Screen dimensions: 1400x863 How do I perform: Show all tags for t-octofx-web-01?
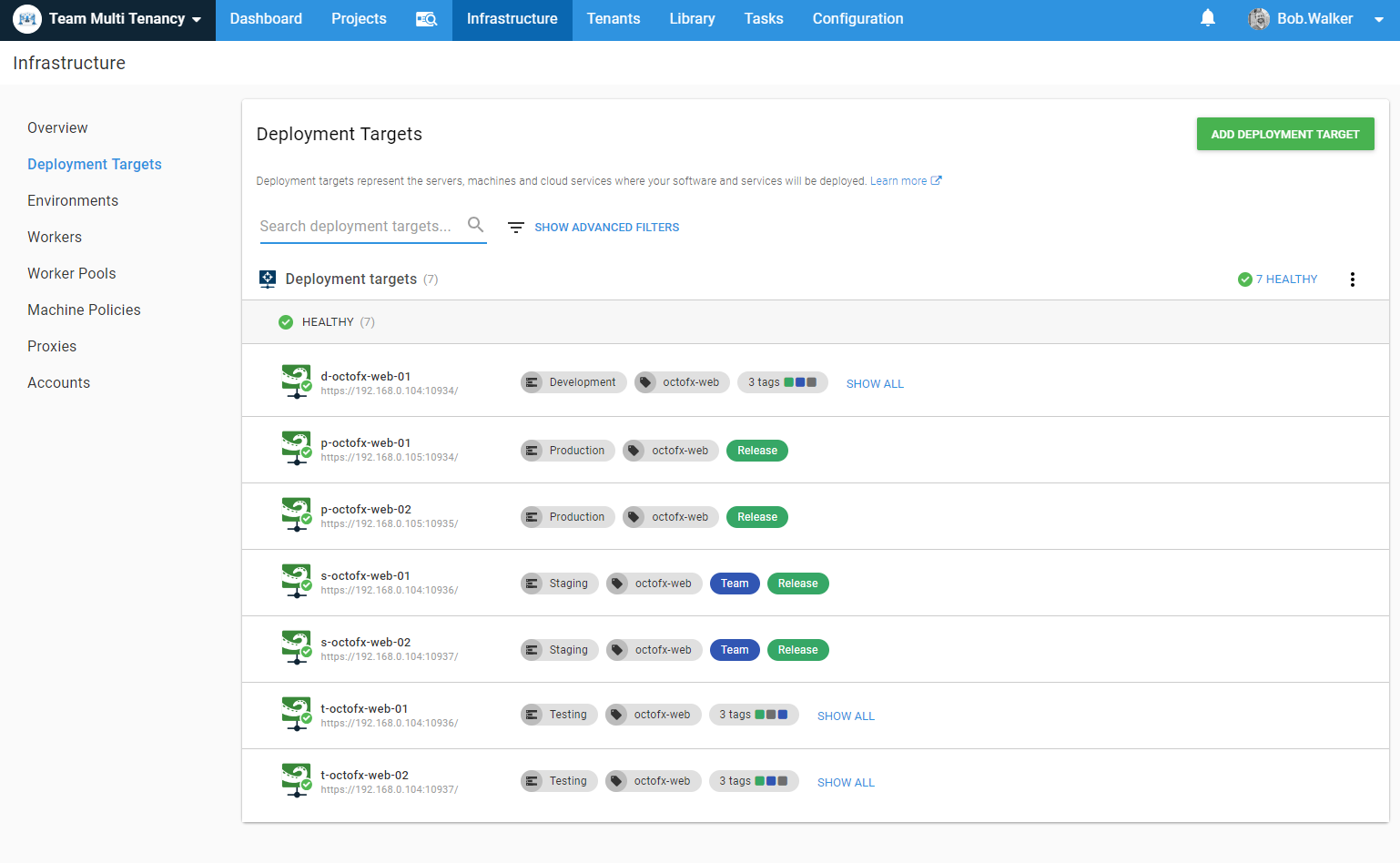click(x=845, y=716)
